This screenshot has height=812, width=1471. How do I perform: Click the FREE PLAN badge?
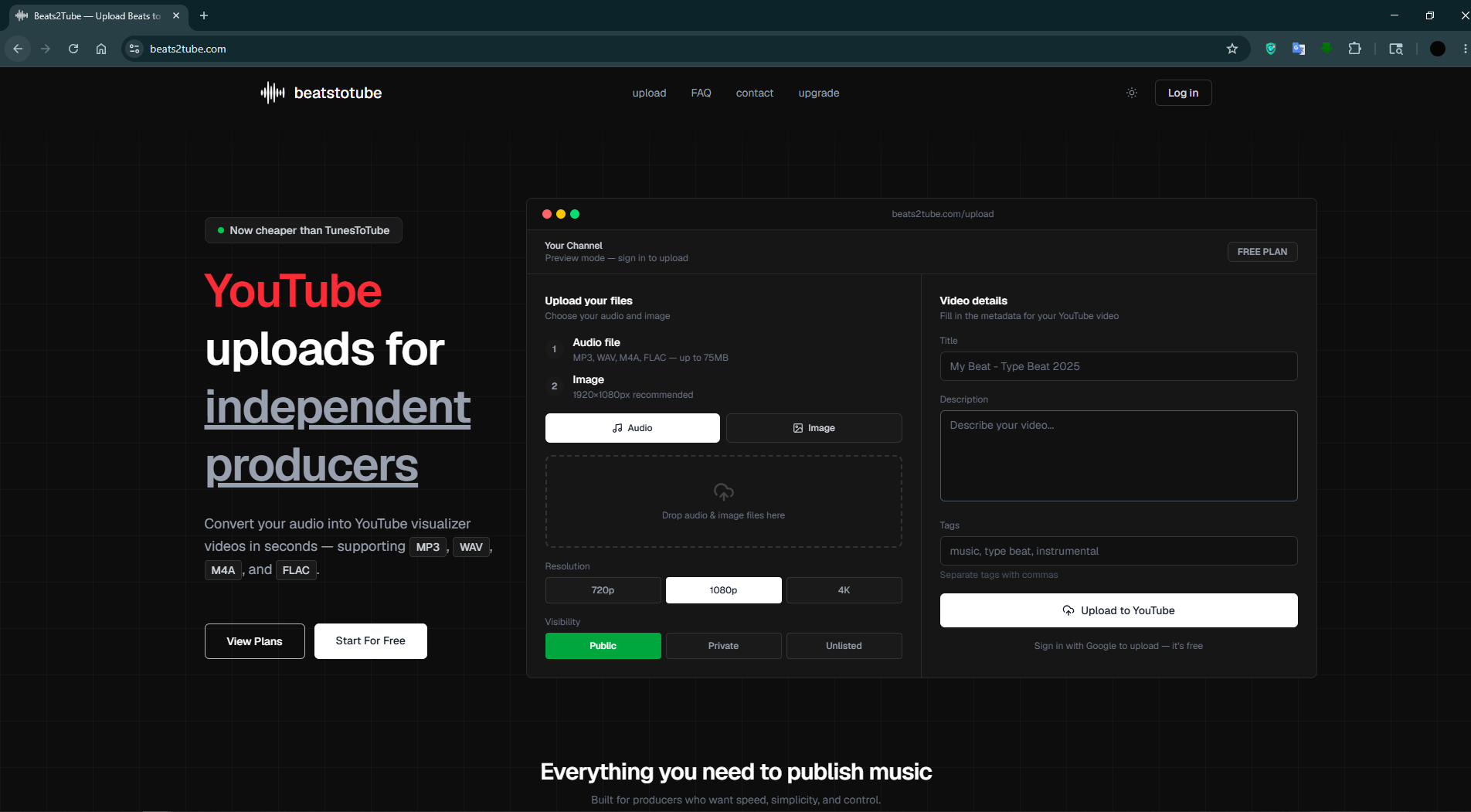[1262, 252]
